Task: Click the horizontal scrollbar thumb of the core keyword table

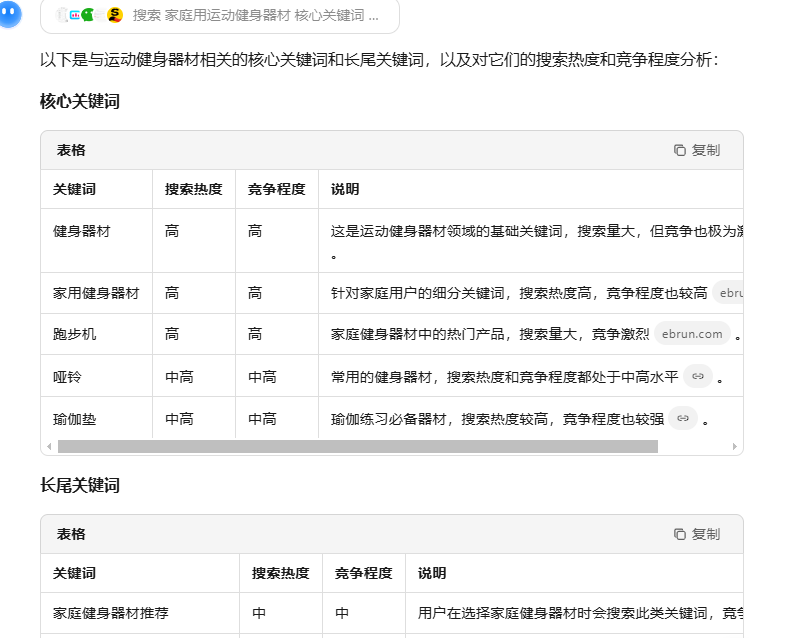Action: point(357,446)
